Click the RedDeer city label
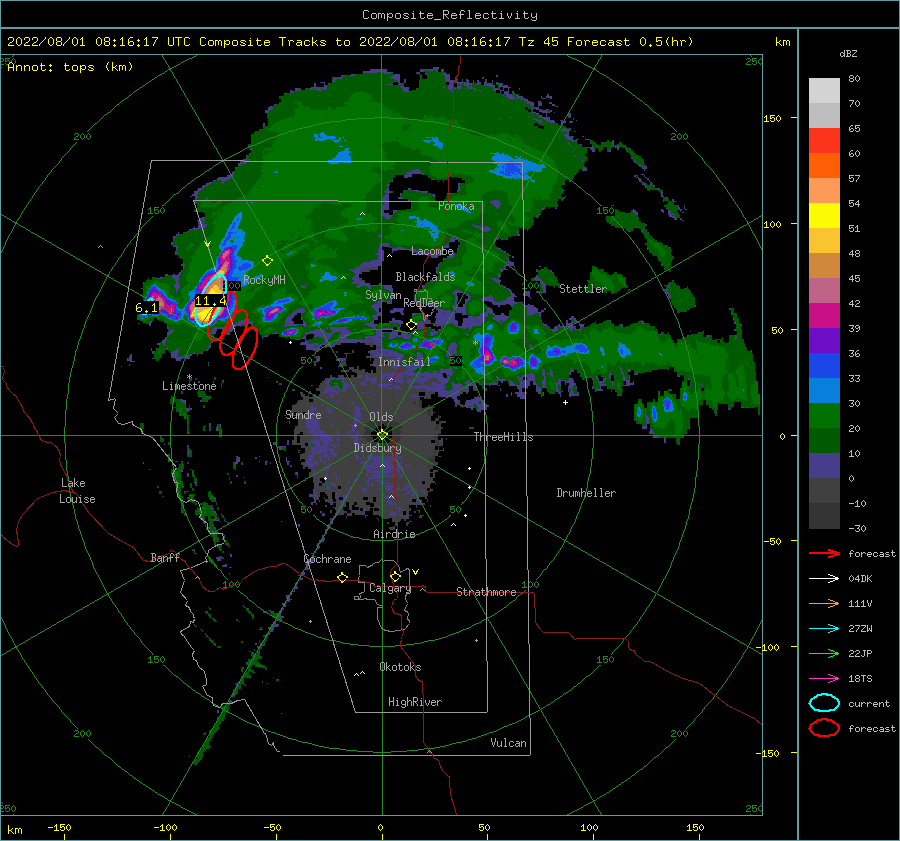The width and height of the screenshot is (900, 841). 424,303
